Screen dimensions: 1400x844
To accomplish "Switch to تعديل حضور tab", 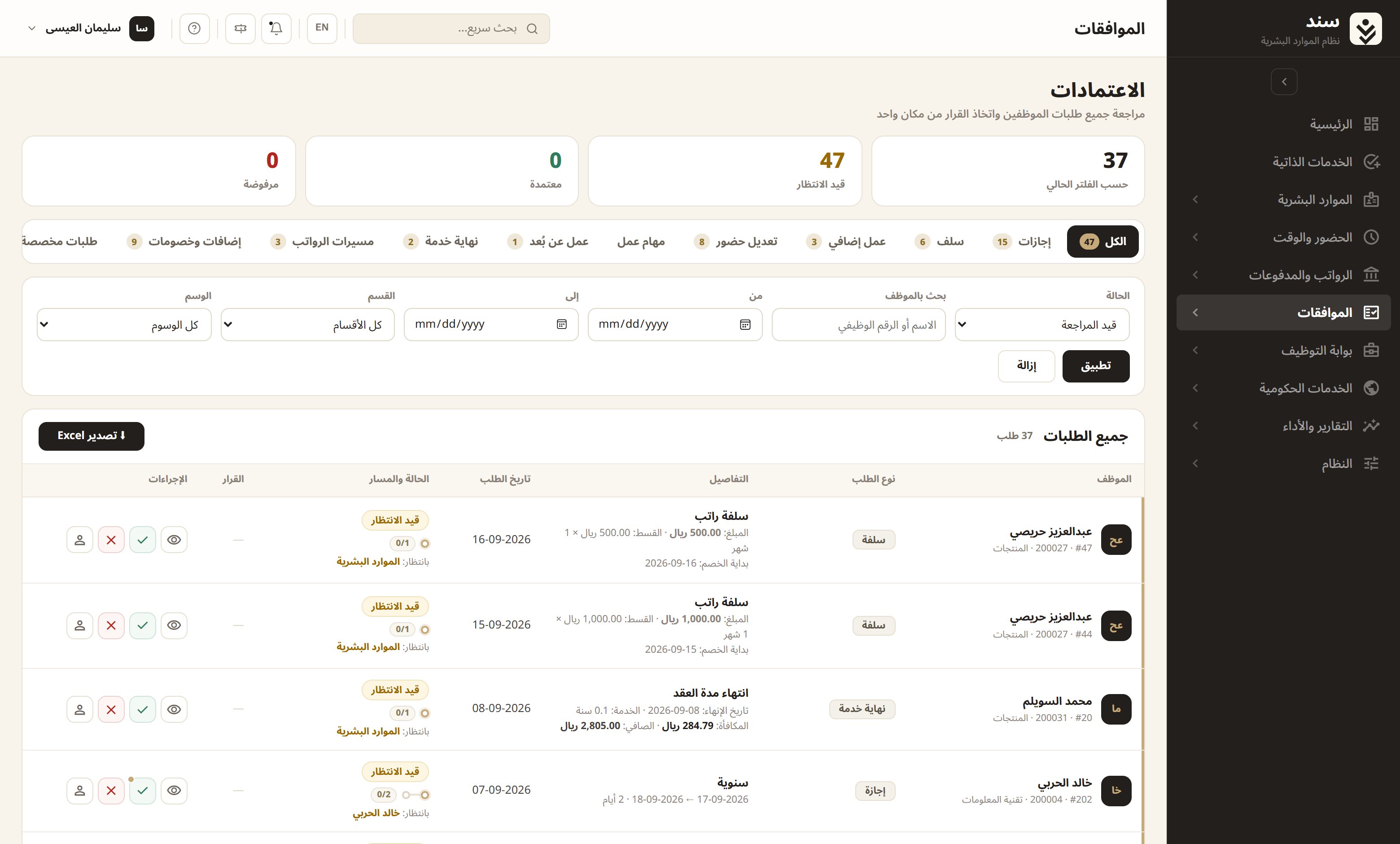I will click(x=735, y=242).
